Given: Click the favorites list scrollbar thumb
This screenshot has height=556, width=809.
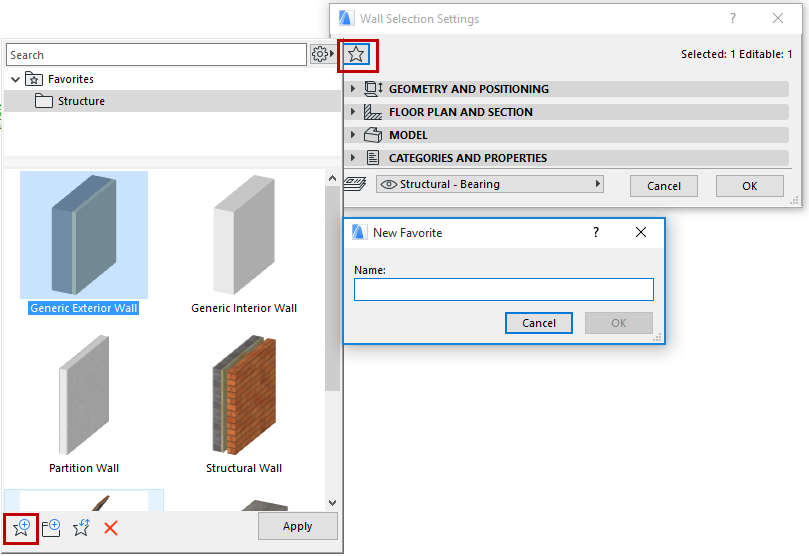Looking at the screenshot, I should [x=332, y=288].
